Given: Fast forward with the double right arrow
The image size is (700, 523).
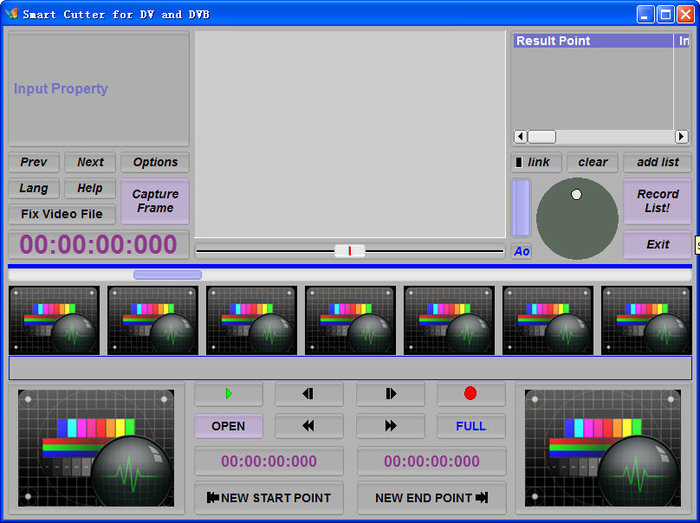Looking at the screenshot, I should (390, 426).
